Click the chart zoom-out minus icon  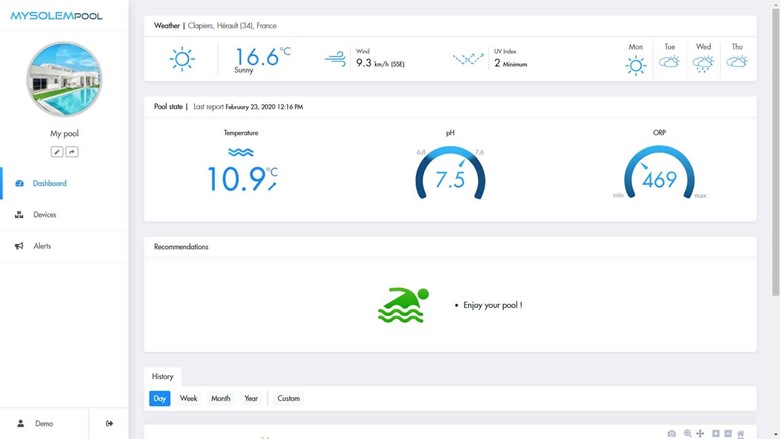pos(728,434)
